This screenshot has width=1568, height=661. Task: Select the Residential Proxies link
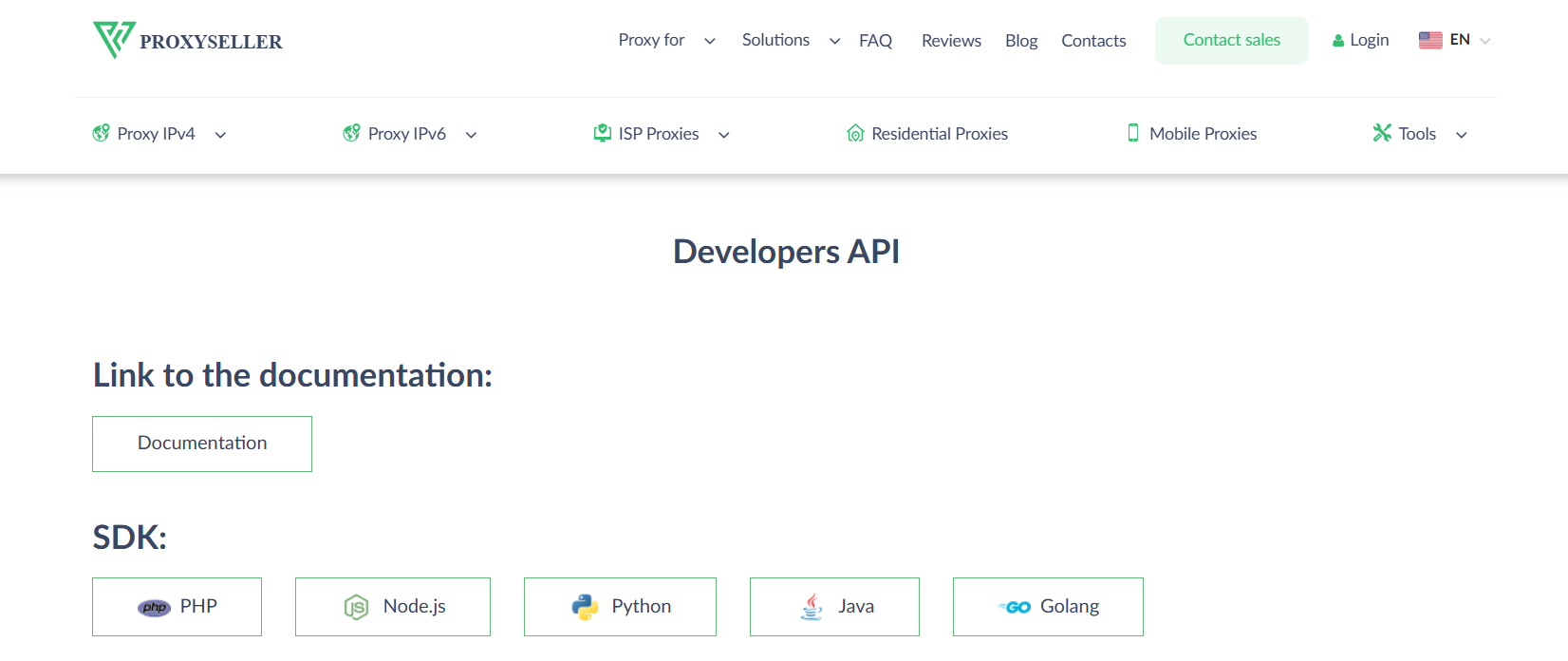(940, 134)
